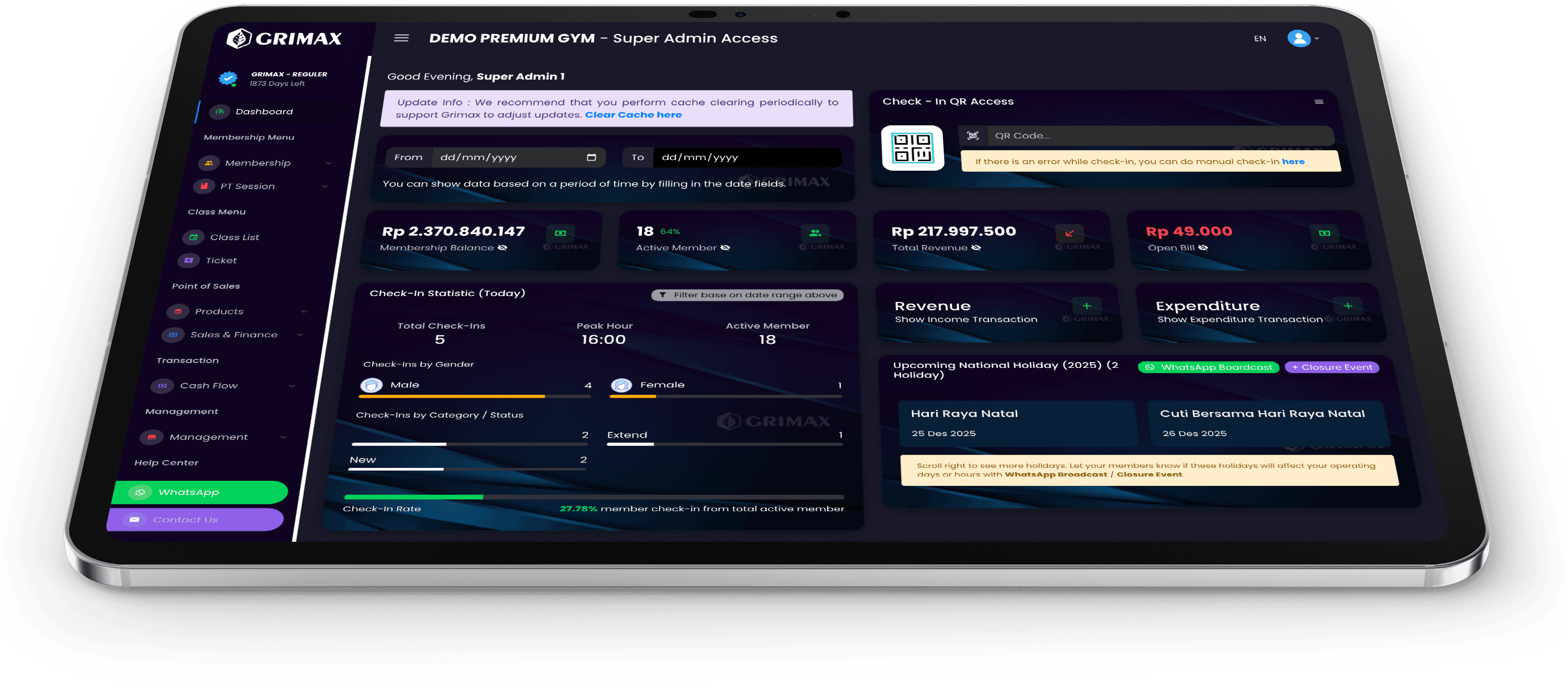Click the Class List sidebar icon
Screen dimensions: 1568x688
[194, 237]
